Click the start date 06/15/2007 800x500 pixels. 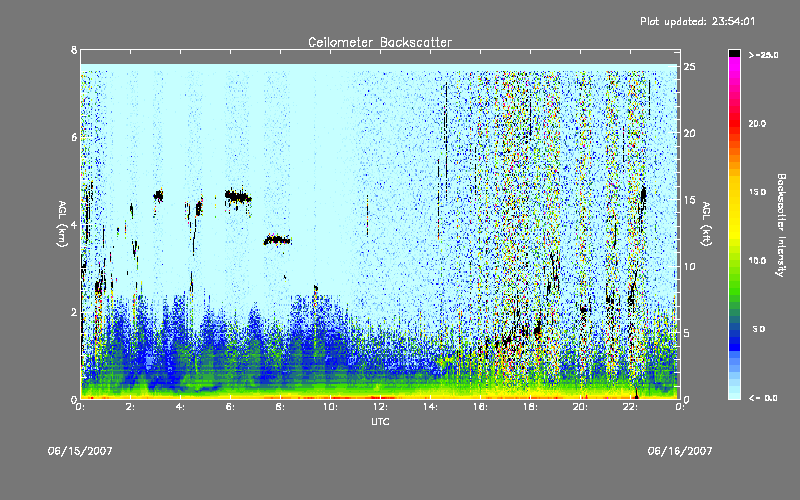pyautogui.click(x=80, y=451)
